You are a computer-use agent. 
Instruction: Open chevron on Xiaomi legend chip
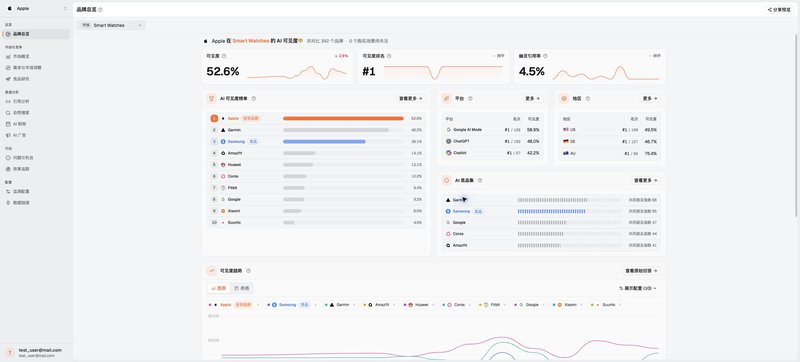pos(582,305)
